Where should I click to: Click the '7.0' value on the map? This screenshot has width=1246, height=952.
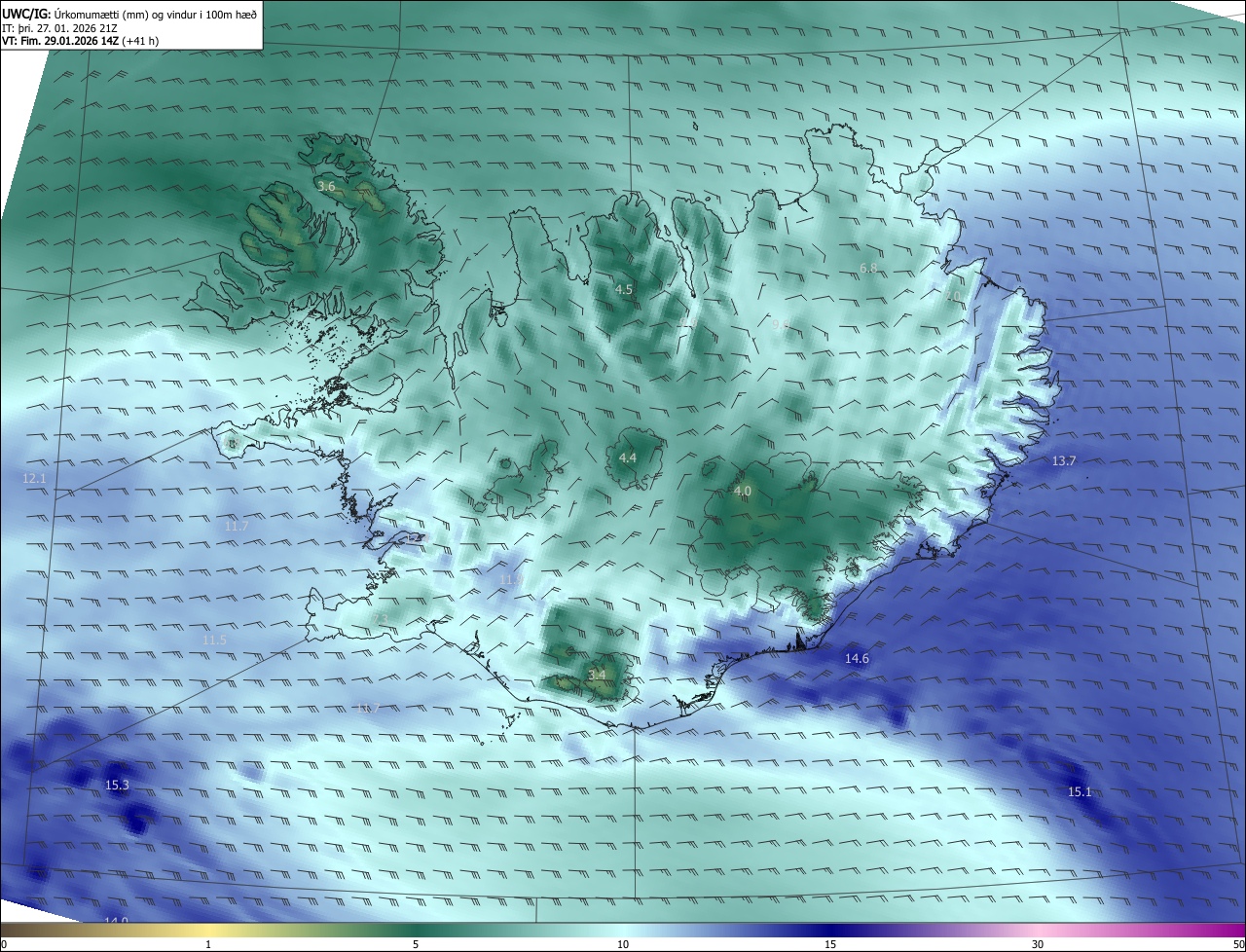pyautogui.click(x=952, y=296)
